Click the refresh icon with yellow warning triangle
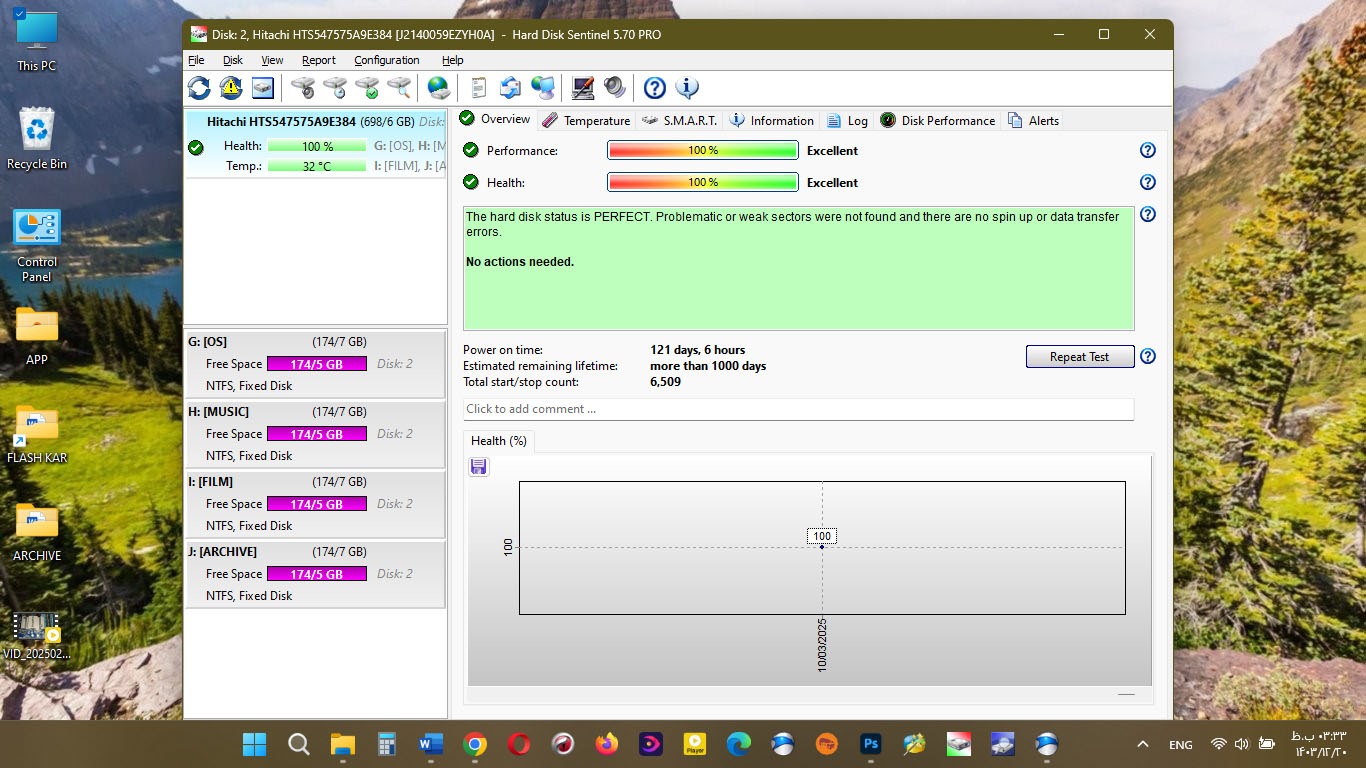The width and height of the screenshot is (1366, 768). click(x=231, y=88)
